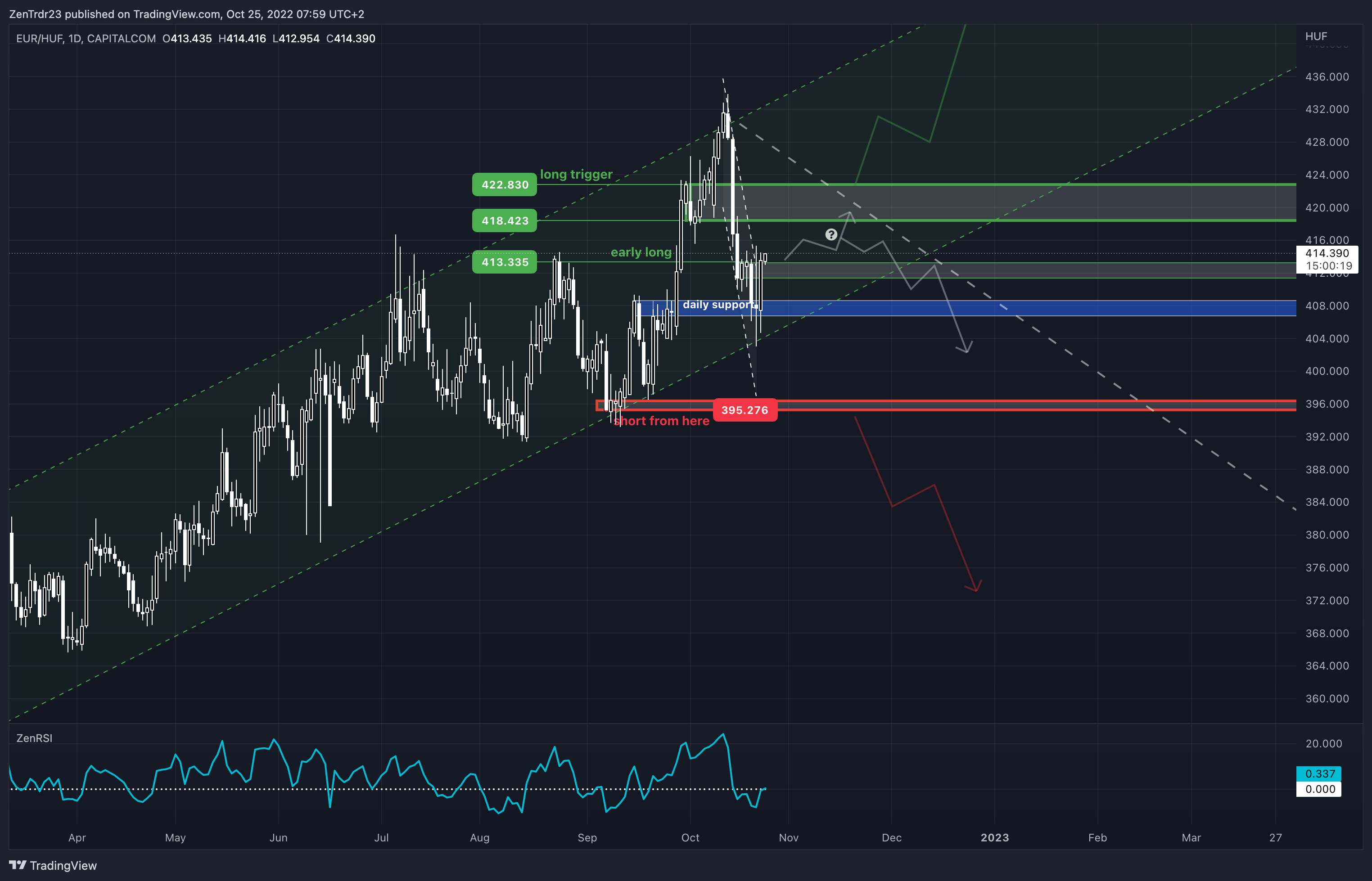Click the 436.000 price axis label
Image resolution: width=1372 pixels, height=881 pixels.
pos(1327,76)
